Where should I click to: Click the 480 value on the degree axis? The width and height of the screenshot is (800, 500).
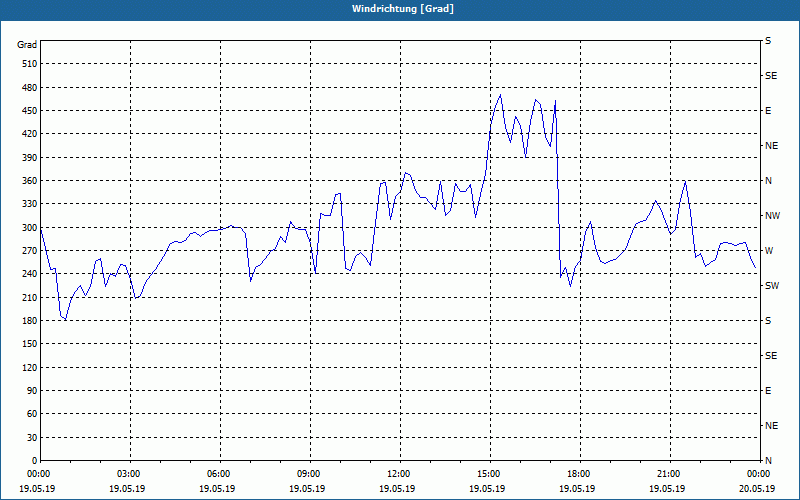tap(30, 87)
